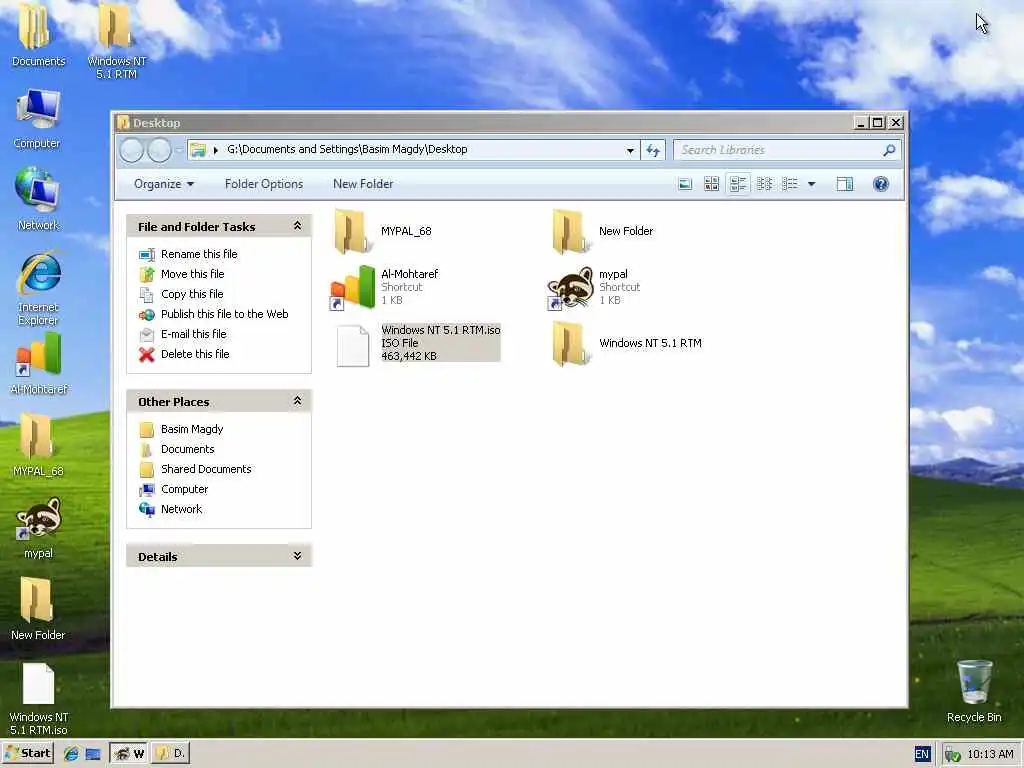The image size is (1024, 768).
Task: Switch to small icons list view
Action: click(764, 184)
